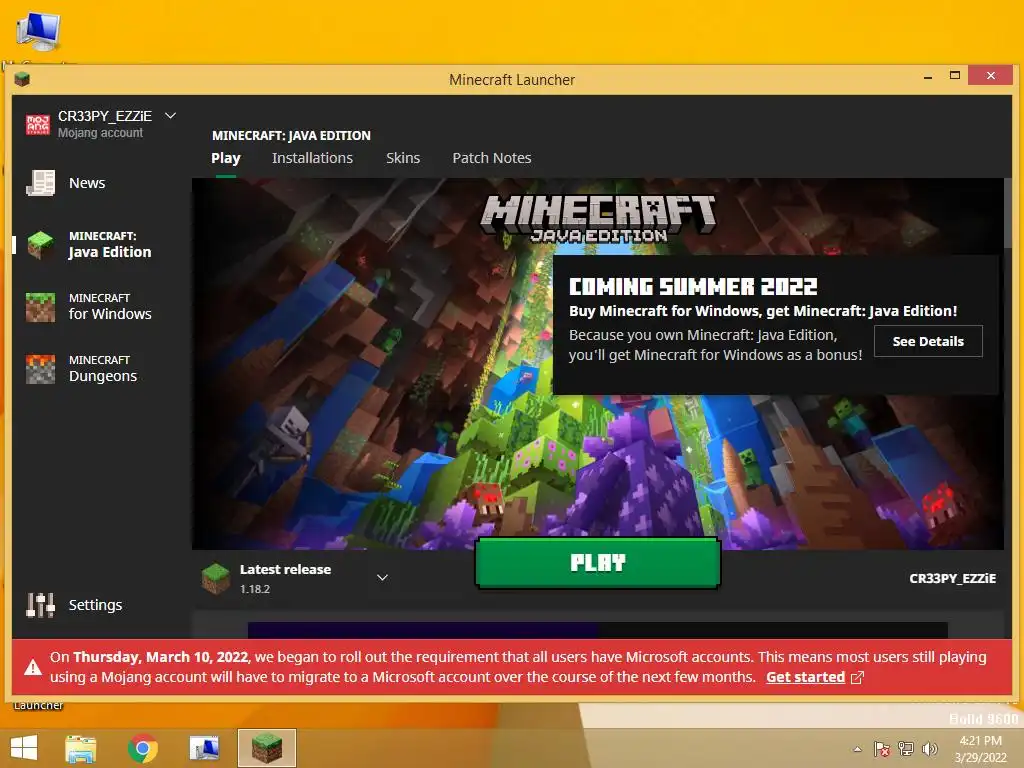Click the Coming Summer 2022 headline
Screen dimensions: 1024x768
pyautogui.click(x=693, y=287)
